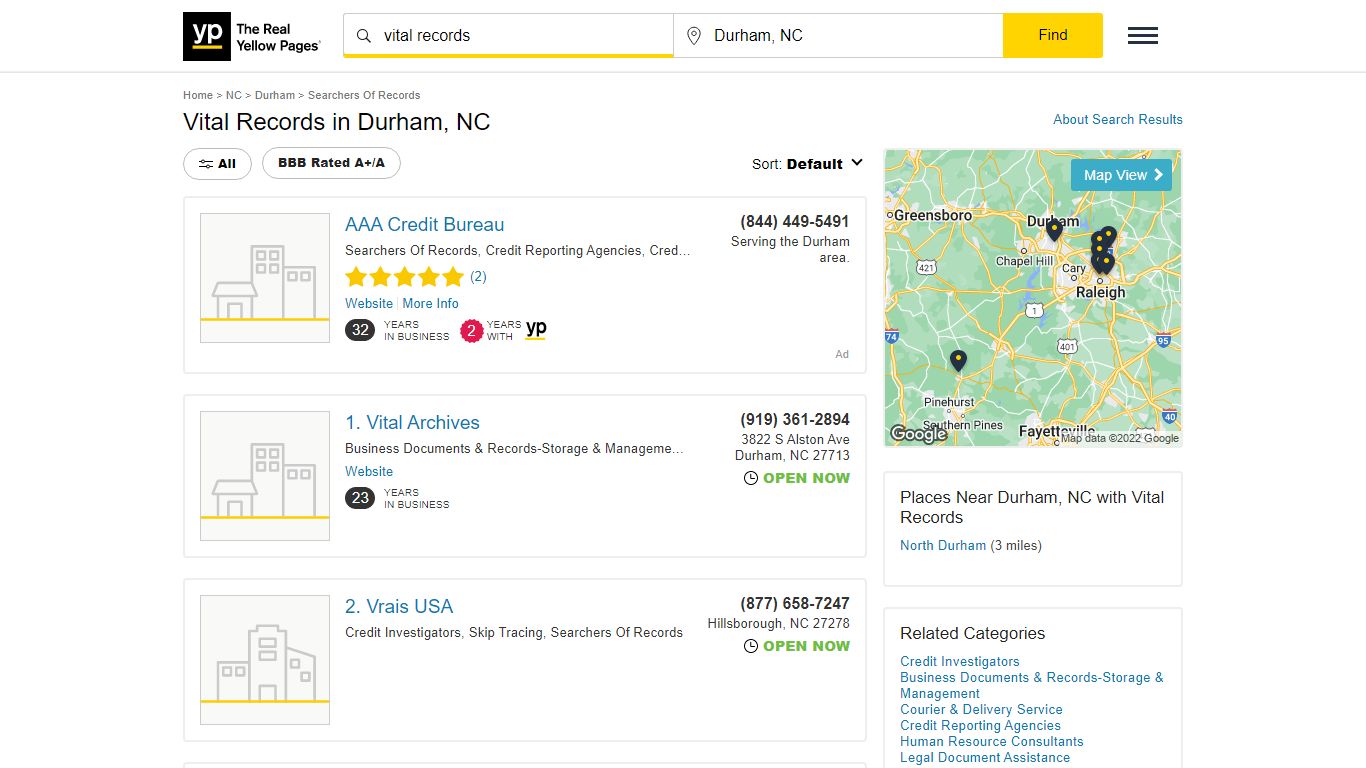Go to Durham breadcrumb

point(275,95)
